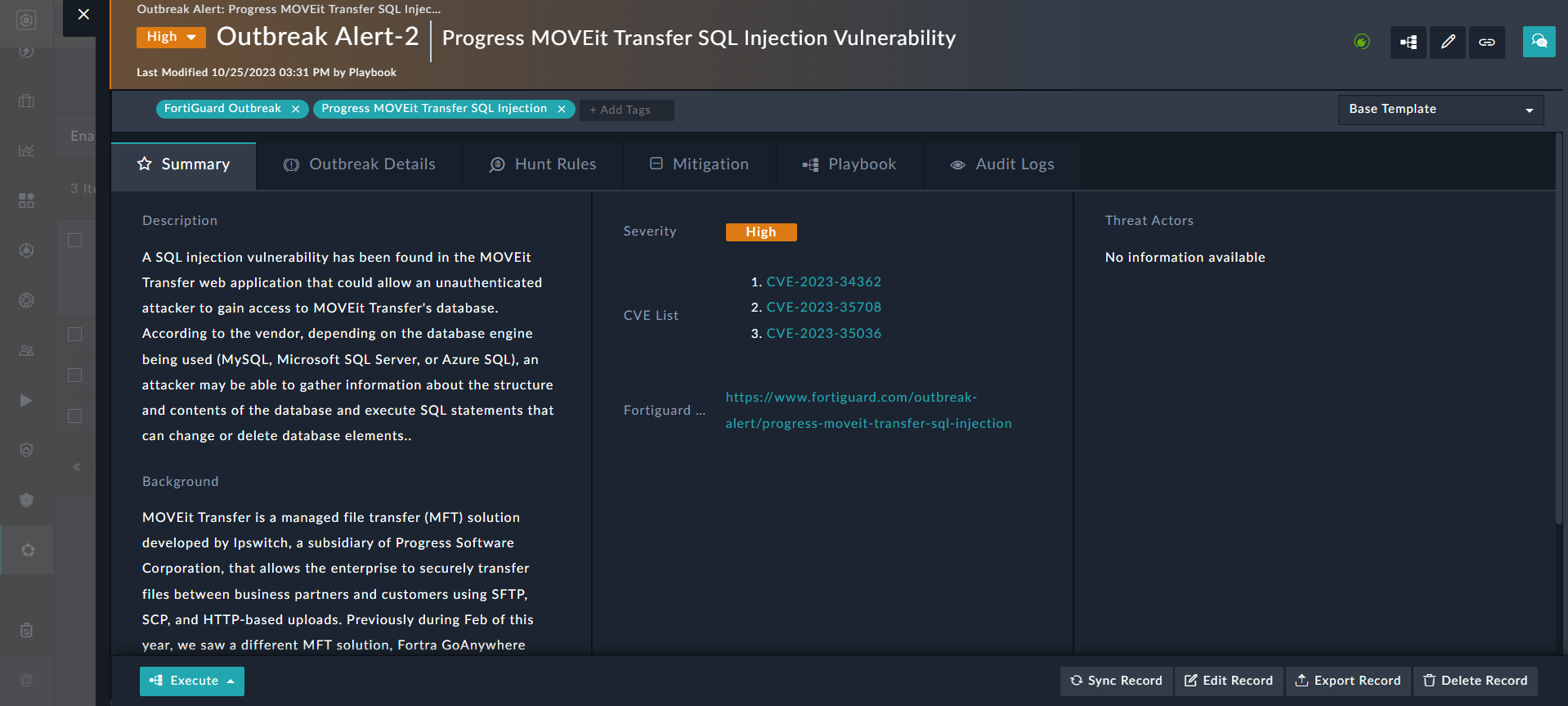Remove the Progress MOVEit Transfer SQL Injection tag
This screenshot has height=706, width=1568.
[x=562, y=109]
